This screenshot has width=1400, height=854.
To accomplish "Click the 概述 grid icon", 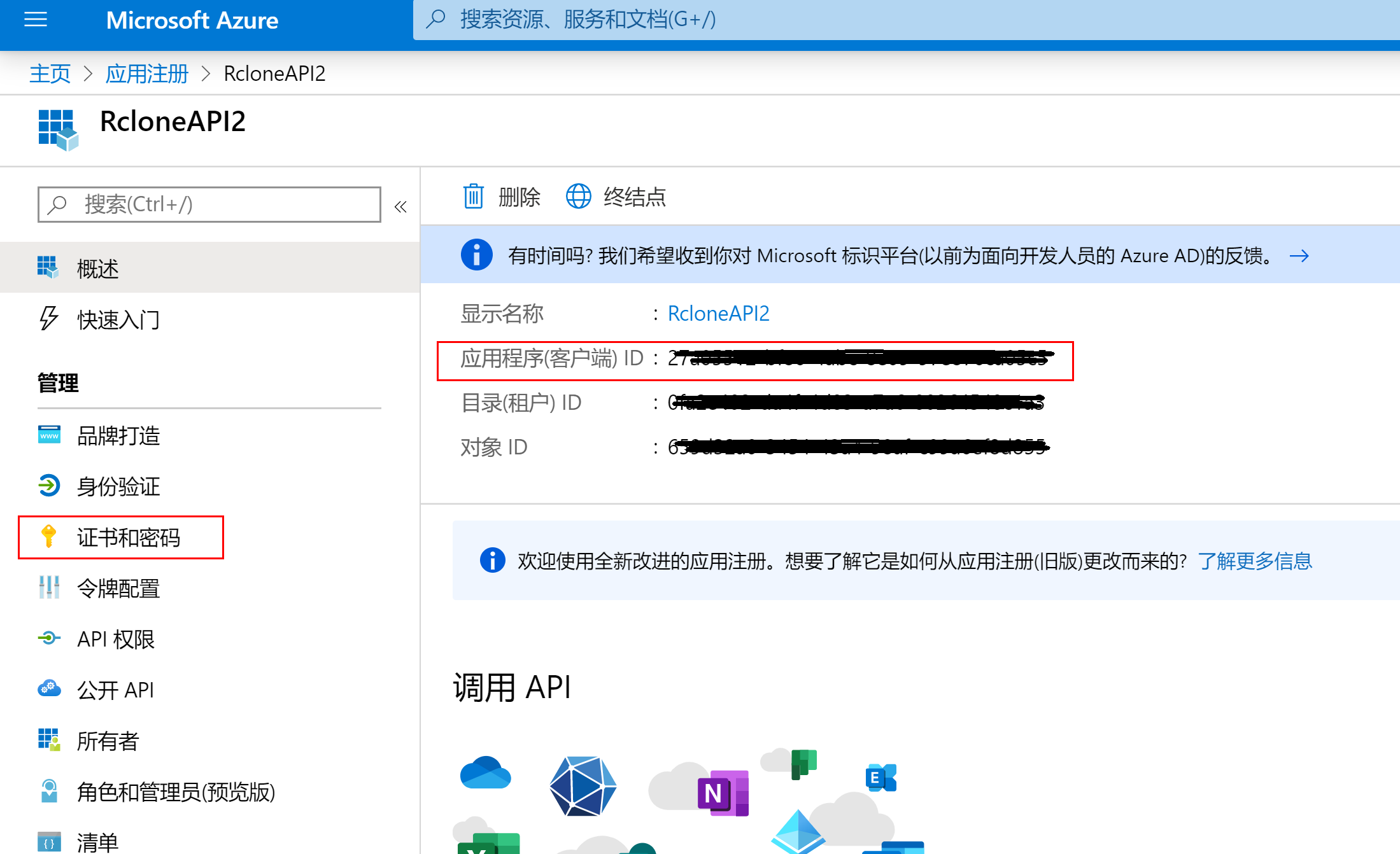I will tap(48, 267).
